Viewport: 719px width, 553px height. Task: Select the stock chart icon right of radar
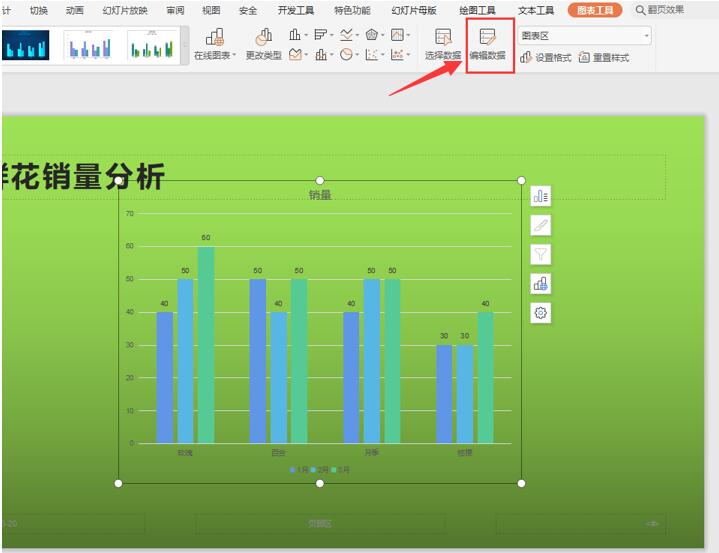tap(397, 34)
